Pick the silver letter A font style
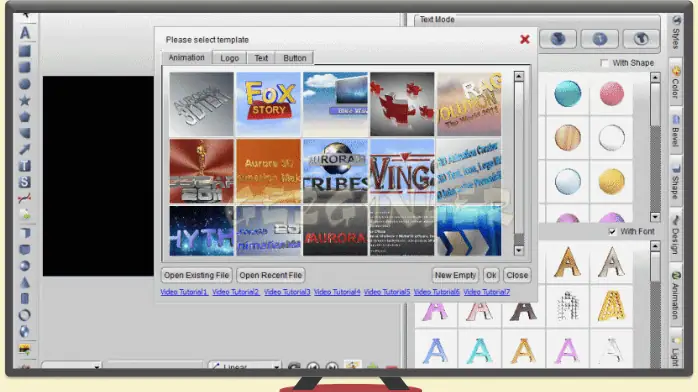The image size is (698, 392). tap(612, 263)
